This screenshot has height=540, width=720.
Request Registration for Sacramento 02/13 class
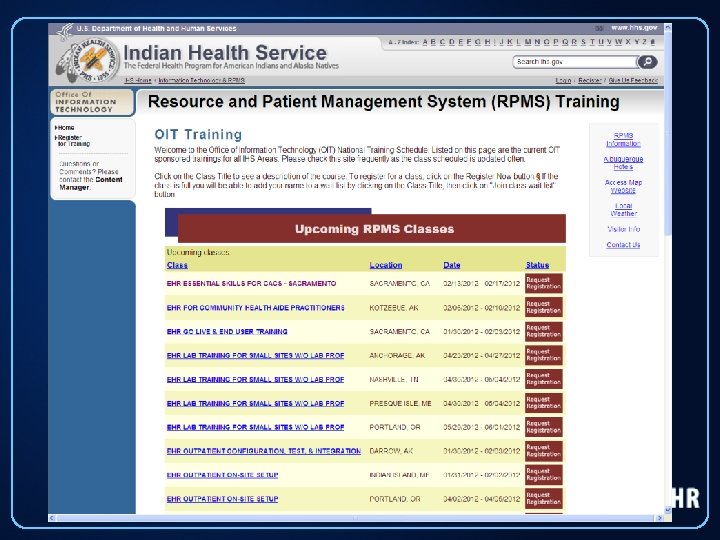click(x=544, y=283)
